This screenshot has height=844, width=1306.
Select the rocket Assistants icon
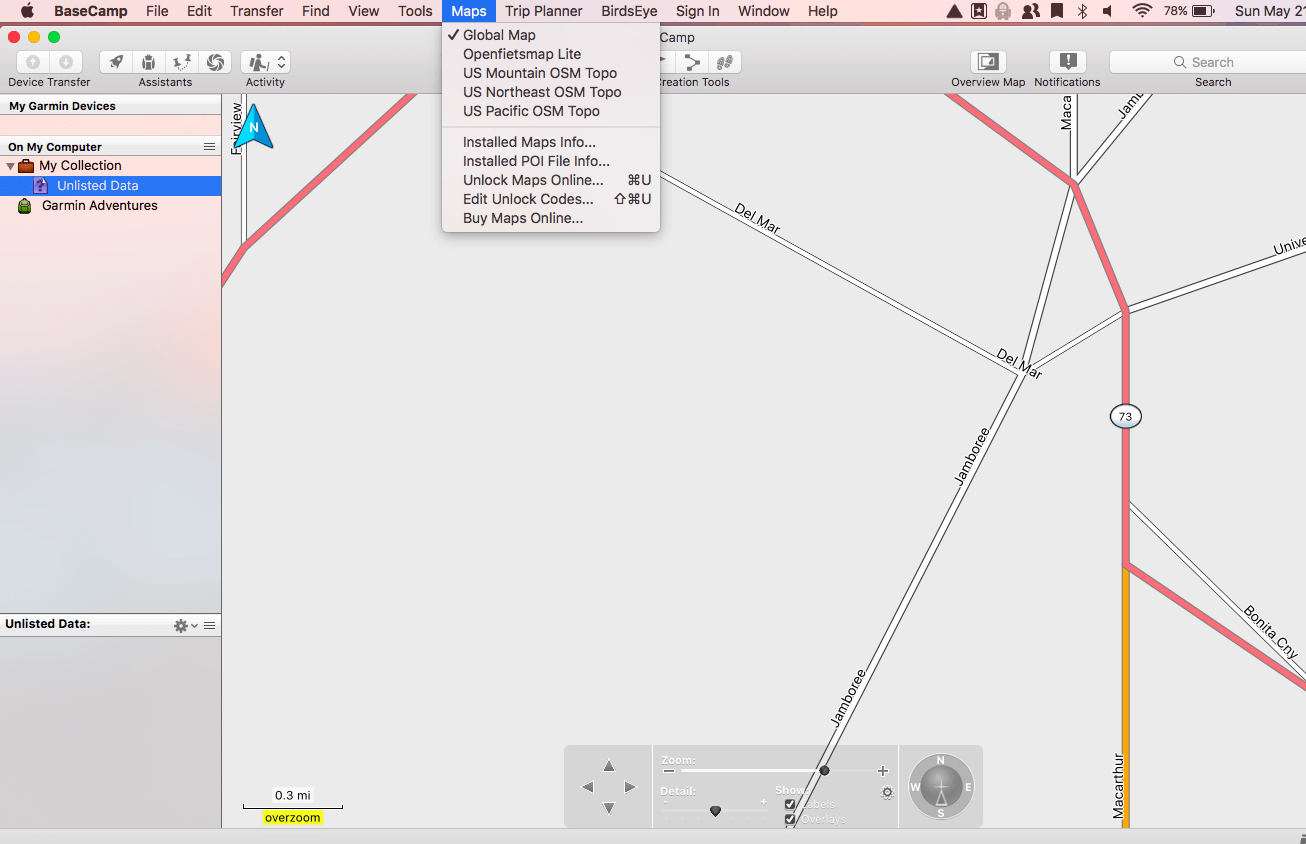click(x=116, y=62)
